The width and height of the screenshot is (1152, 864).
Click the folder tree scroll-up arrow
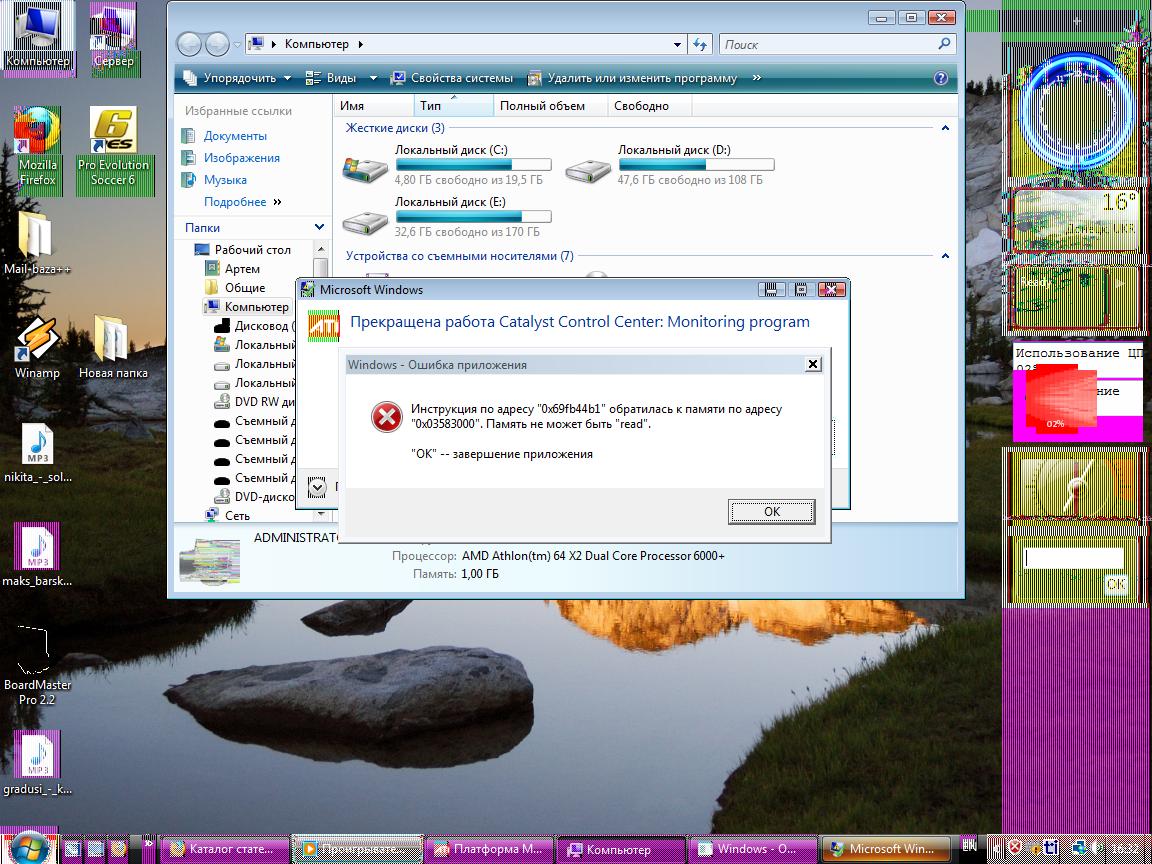pyautogui.click(x=320, y=250)
